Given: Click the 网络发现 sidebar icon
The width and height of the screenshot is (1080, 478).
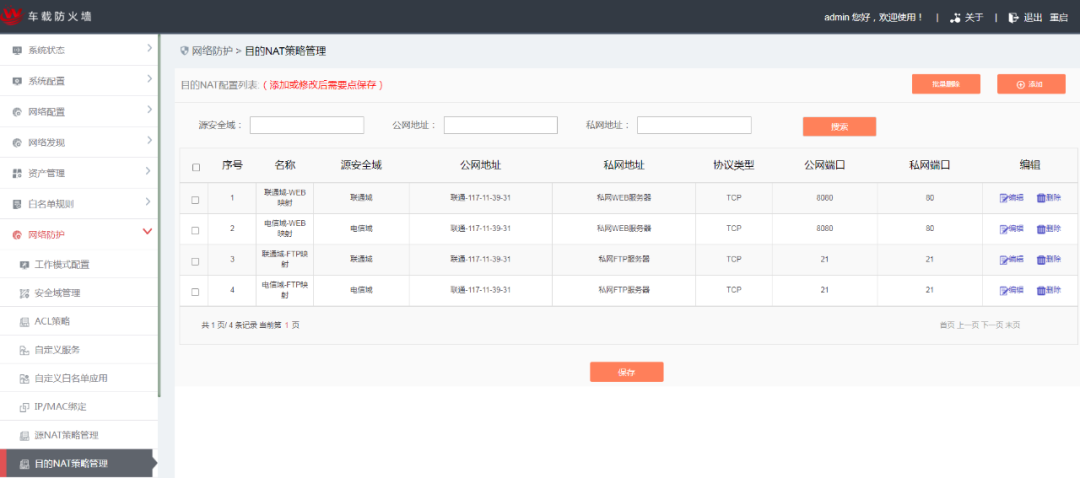Looking at the screenshot, I should (17, 143).
